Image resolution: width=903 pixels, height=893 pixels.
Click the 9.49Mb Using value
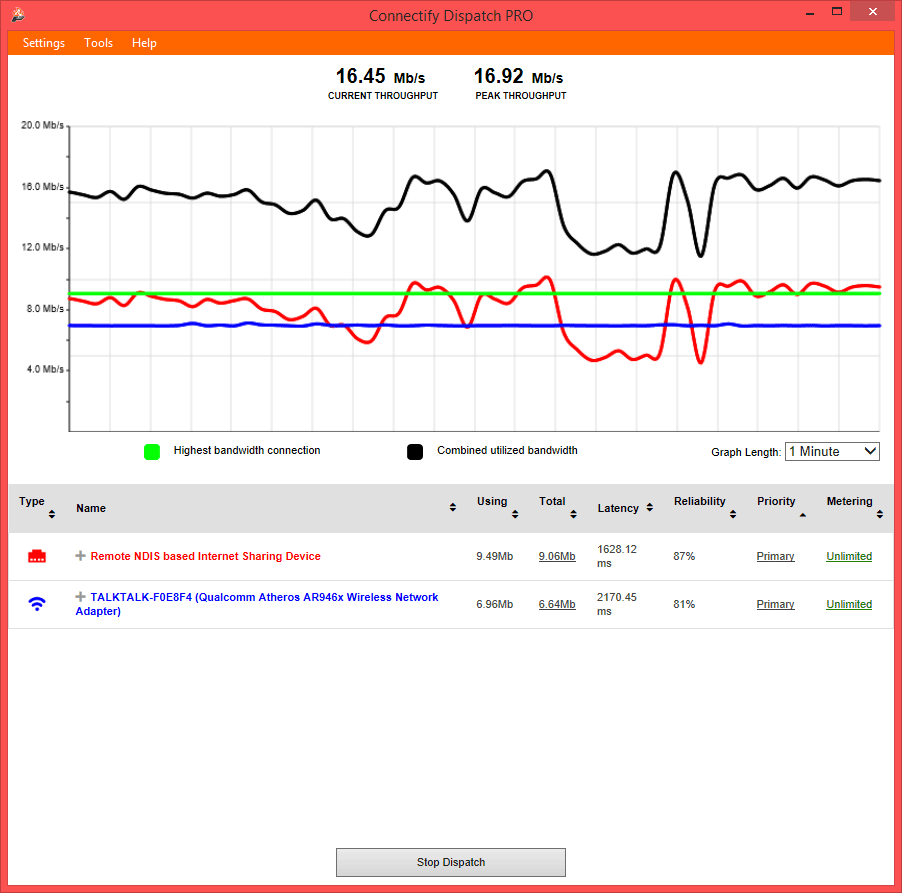tap(495, 556)
